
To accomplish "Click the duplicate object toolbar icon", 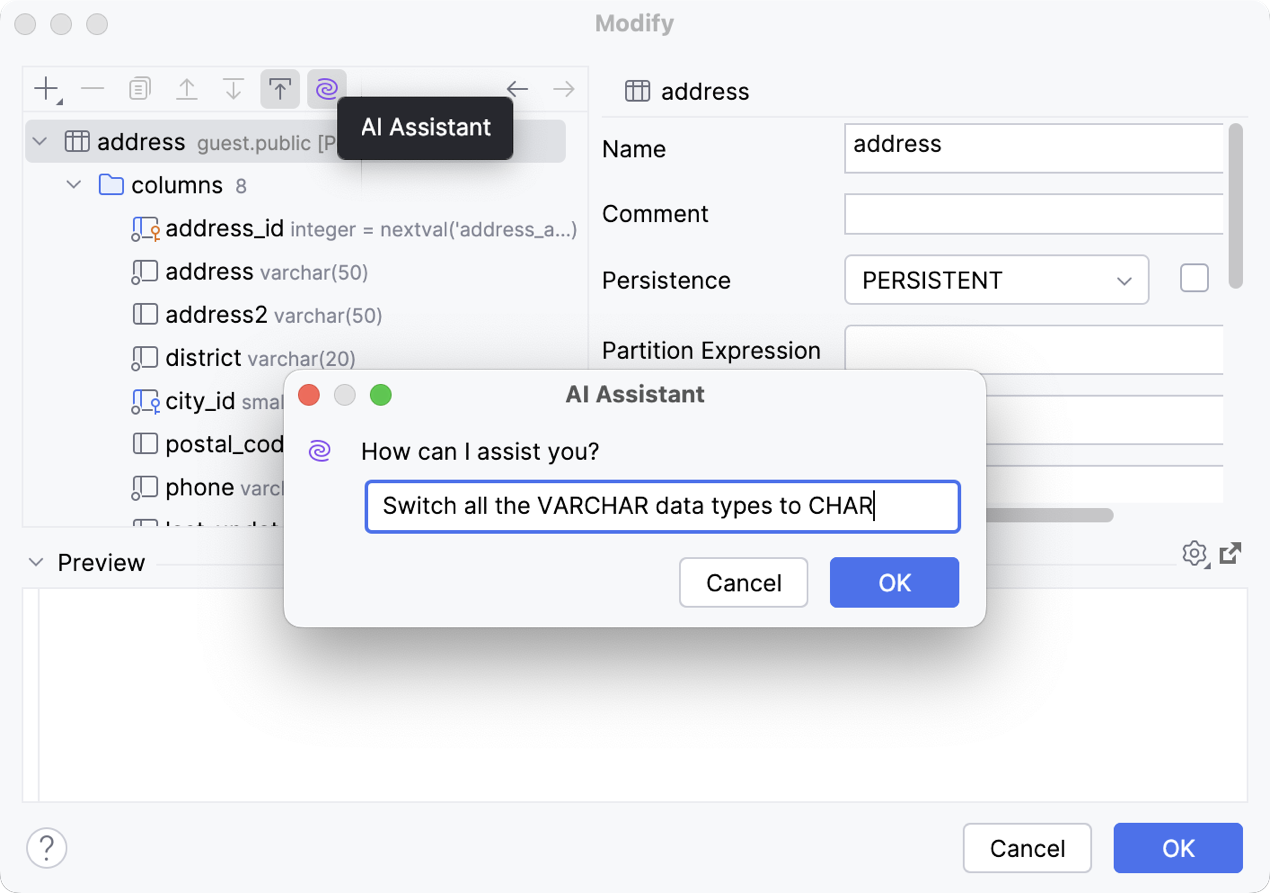I will pyautogui.click(x=140, y=90).
